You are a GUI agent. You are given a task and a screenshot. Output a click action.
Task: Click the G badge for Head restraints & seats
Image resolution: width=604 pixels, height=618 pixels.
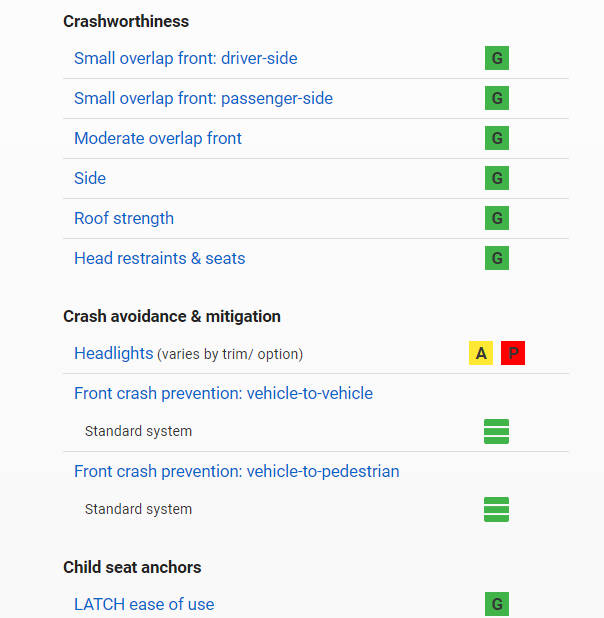click(x=497, y=258)
